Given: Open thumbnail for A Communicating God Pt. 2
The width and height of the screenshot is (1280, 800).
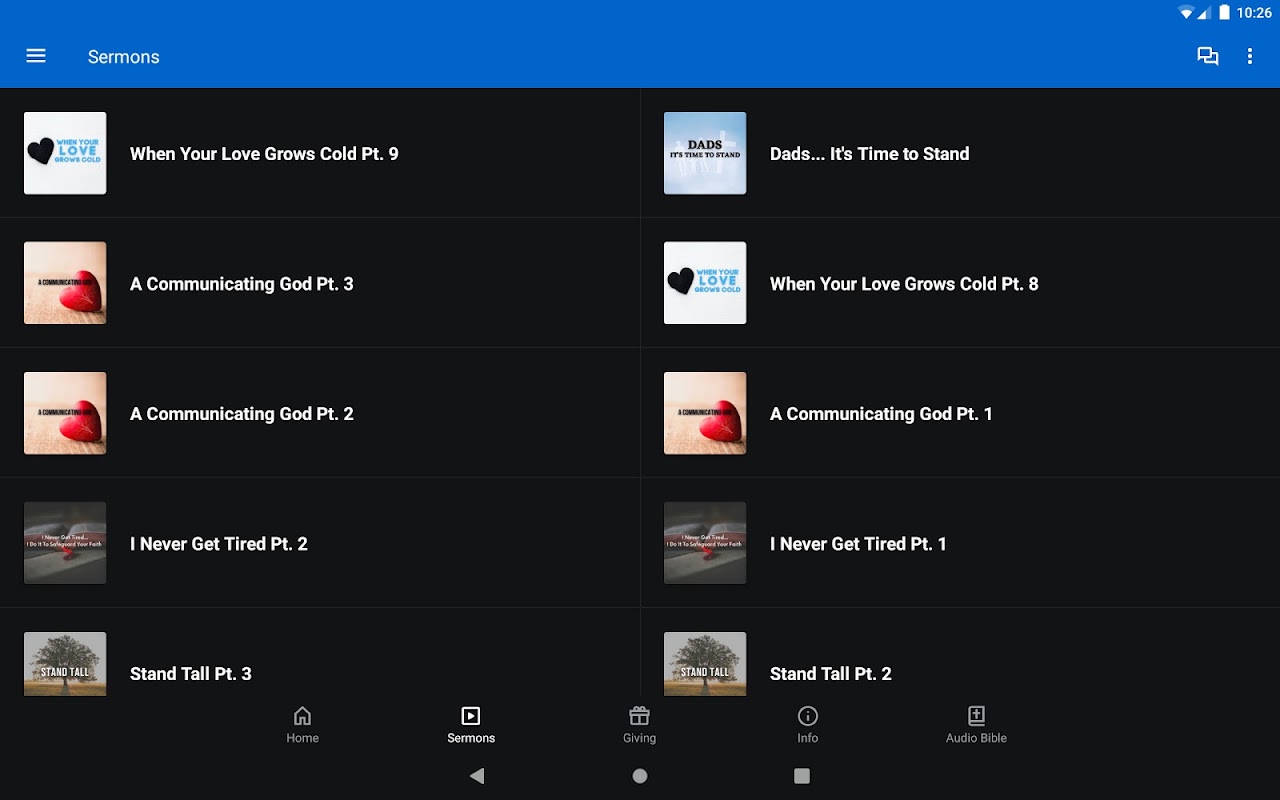Looking at the screenshot, I should [x=65, y=413].
